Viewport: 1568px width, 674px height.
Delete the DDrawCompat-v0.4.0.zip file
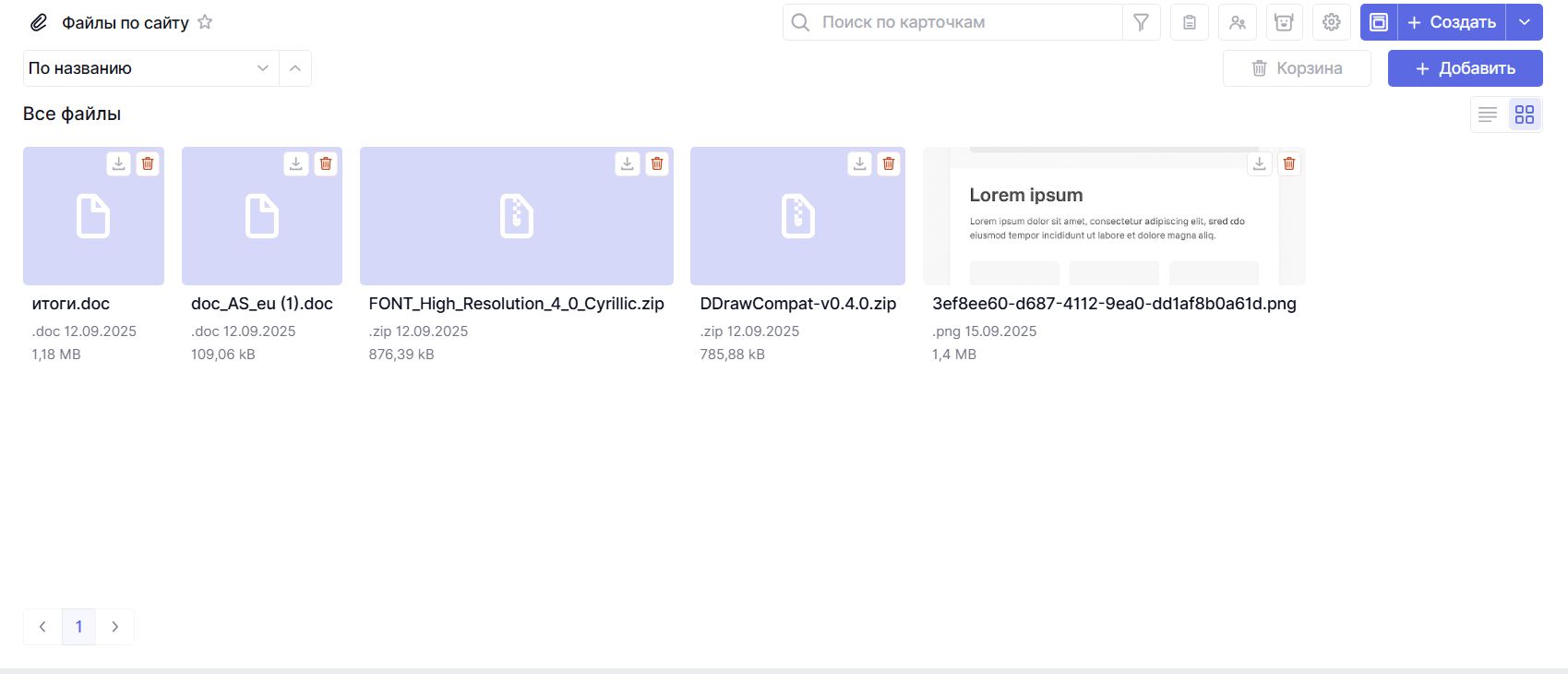click(889, 163)
